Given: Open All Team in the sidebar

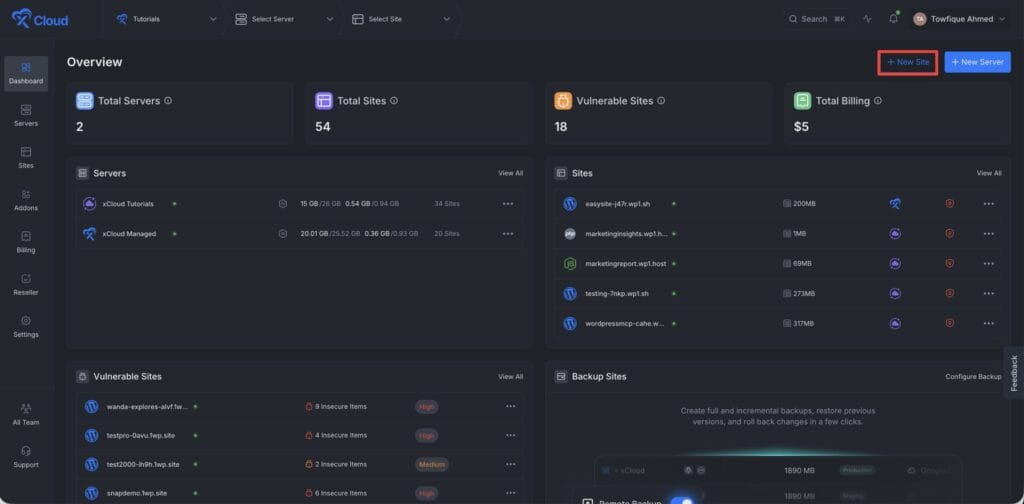Looking at the screenshot, I should (x=26, y=415).
